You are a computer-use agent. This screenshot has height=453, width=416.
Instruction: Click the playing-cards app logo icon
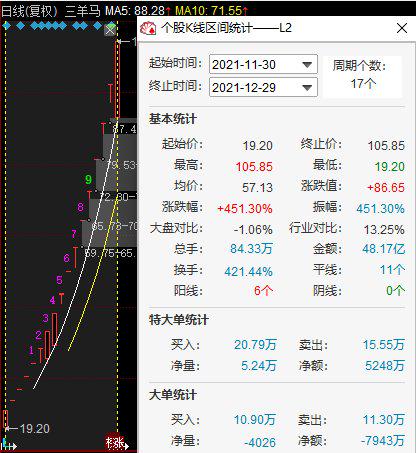pos(148,28)
